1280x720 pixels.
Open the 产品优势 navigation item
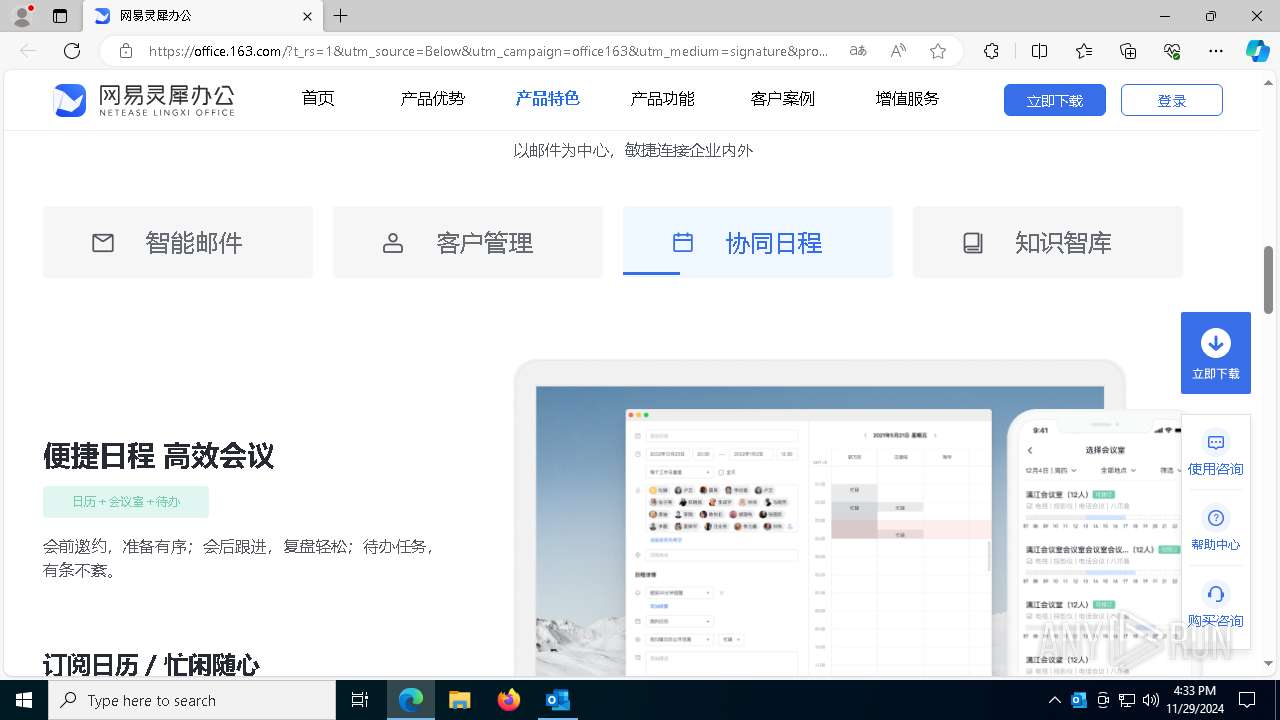coord(433,98)
